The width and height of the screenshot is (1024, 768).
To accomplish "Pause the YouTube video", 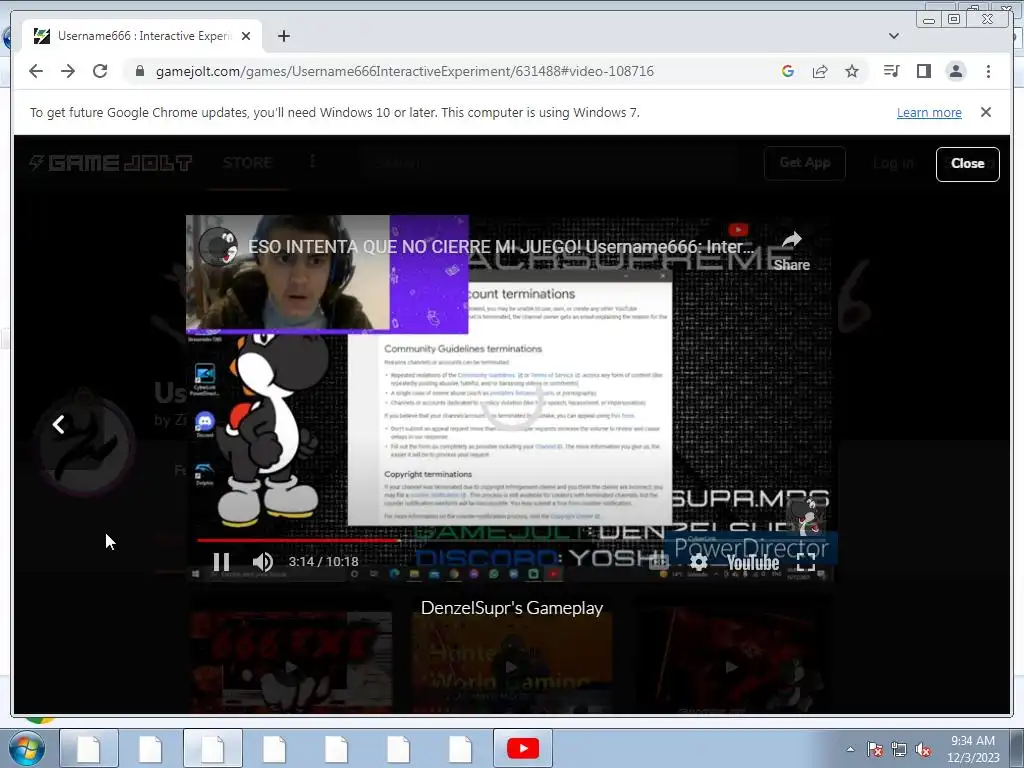I will tap(221, 562).
